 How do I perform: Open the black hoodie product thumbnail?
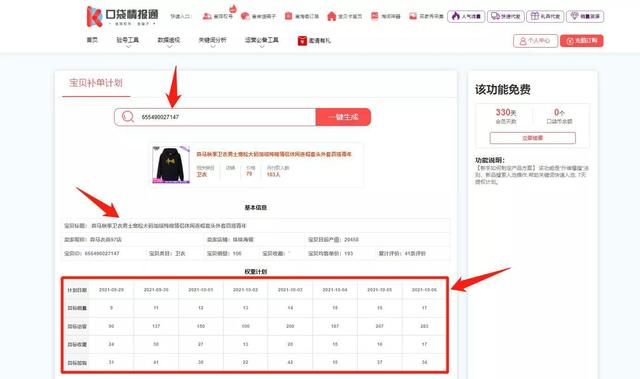click(171, 165)
